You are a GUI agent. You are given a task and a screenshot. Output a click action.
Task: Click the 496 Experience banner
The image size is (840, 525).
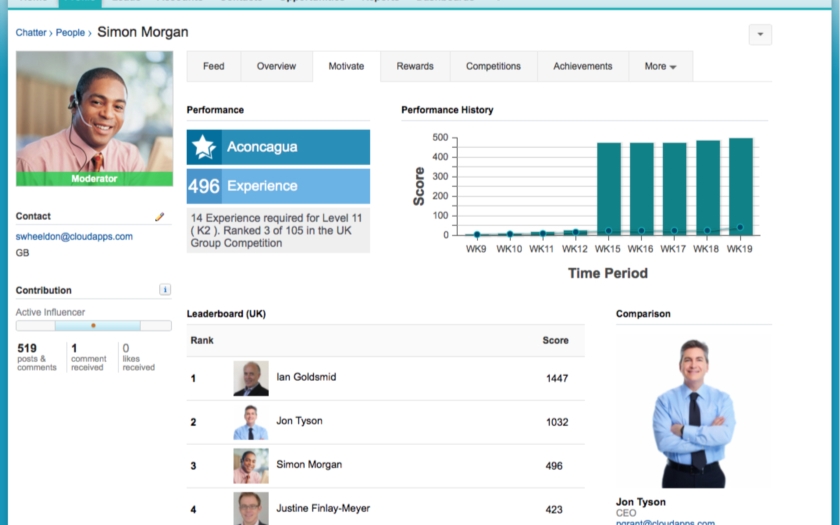(278, 186)
